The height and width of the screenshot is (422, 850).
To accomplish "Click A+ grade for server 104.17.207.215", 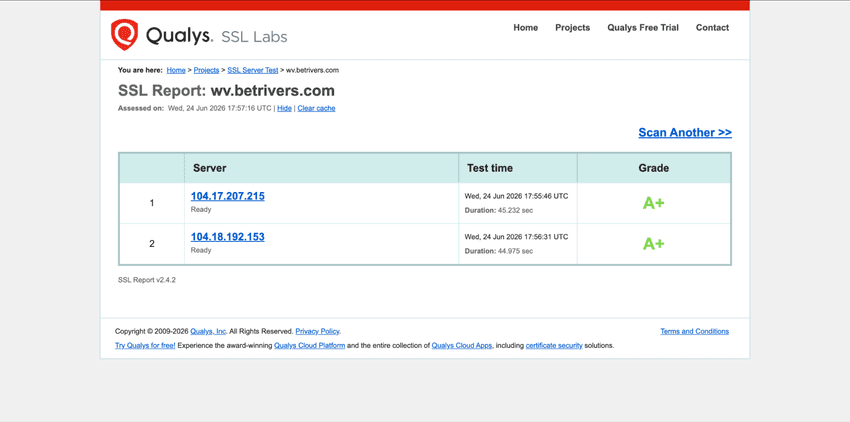I will 653,203.
